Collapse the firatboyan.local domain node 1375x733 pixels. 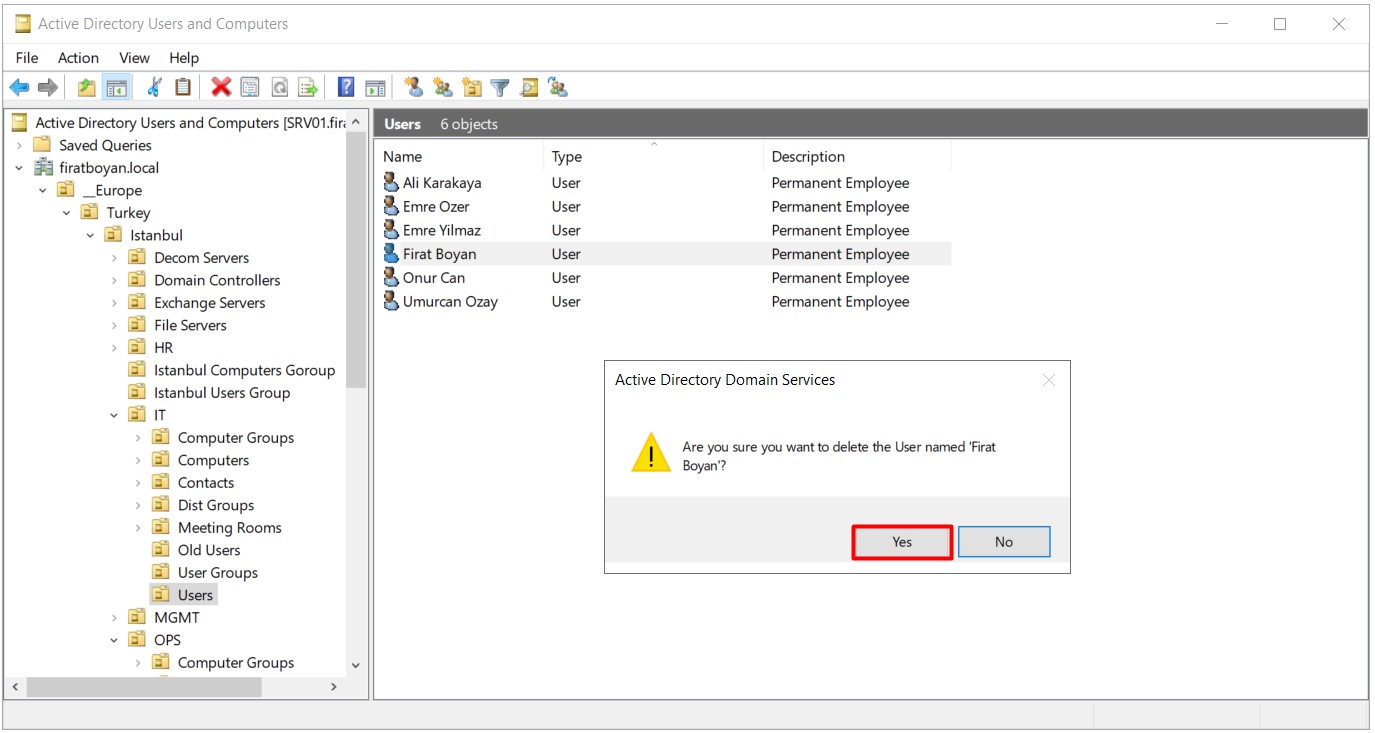point(19,168)
